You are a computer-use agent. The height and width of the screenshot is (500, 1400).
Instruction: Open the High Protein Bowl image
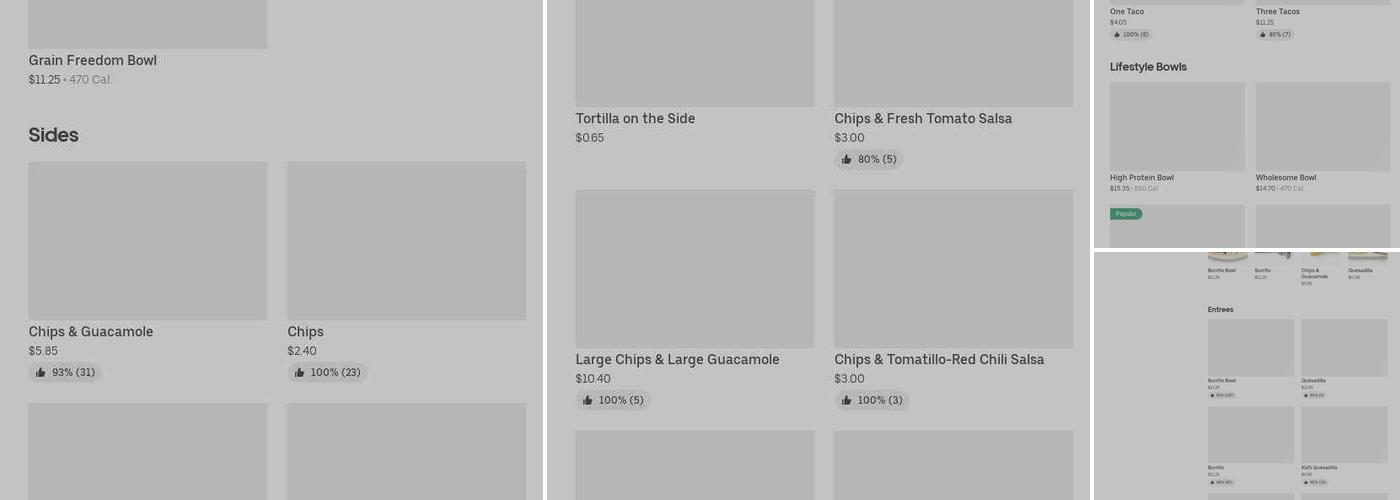coord(1177,126)
